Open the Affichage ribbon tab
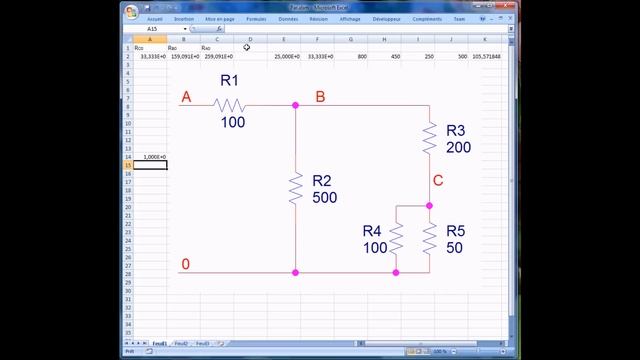640x360 pixels. pos(350,19)
